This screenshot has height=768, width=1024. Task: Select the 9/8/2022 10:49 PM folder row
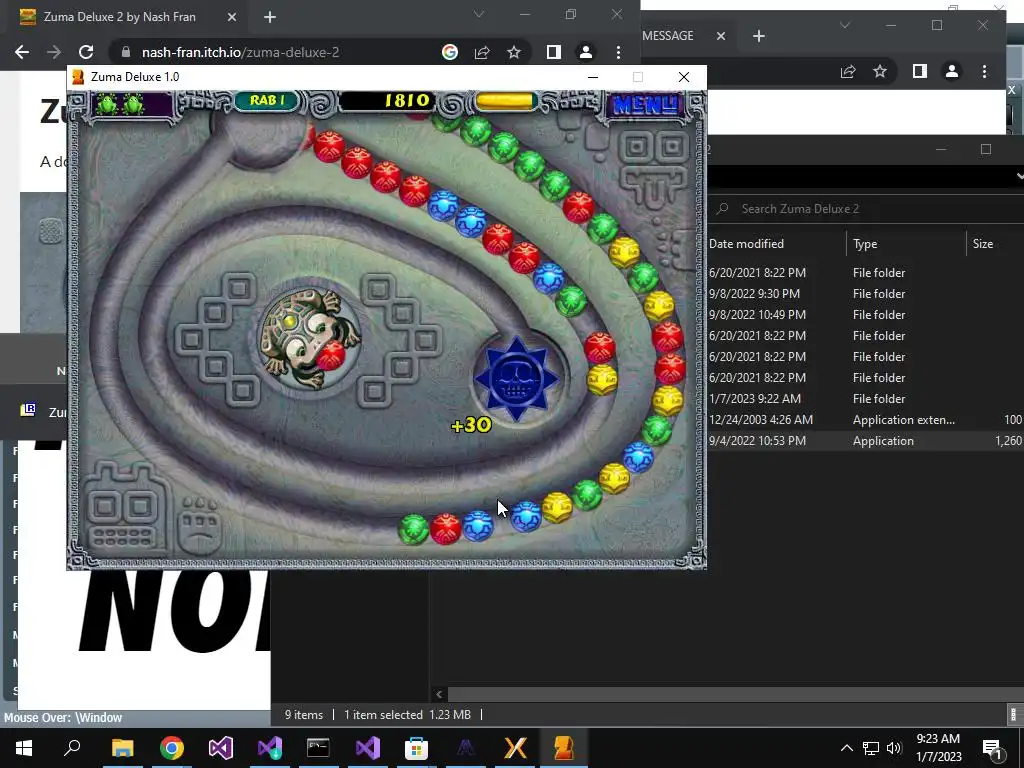tap(866, 315)
